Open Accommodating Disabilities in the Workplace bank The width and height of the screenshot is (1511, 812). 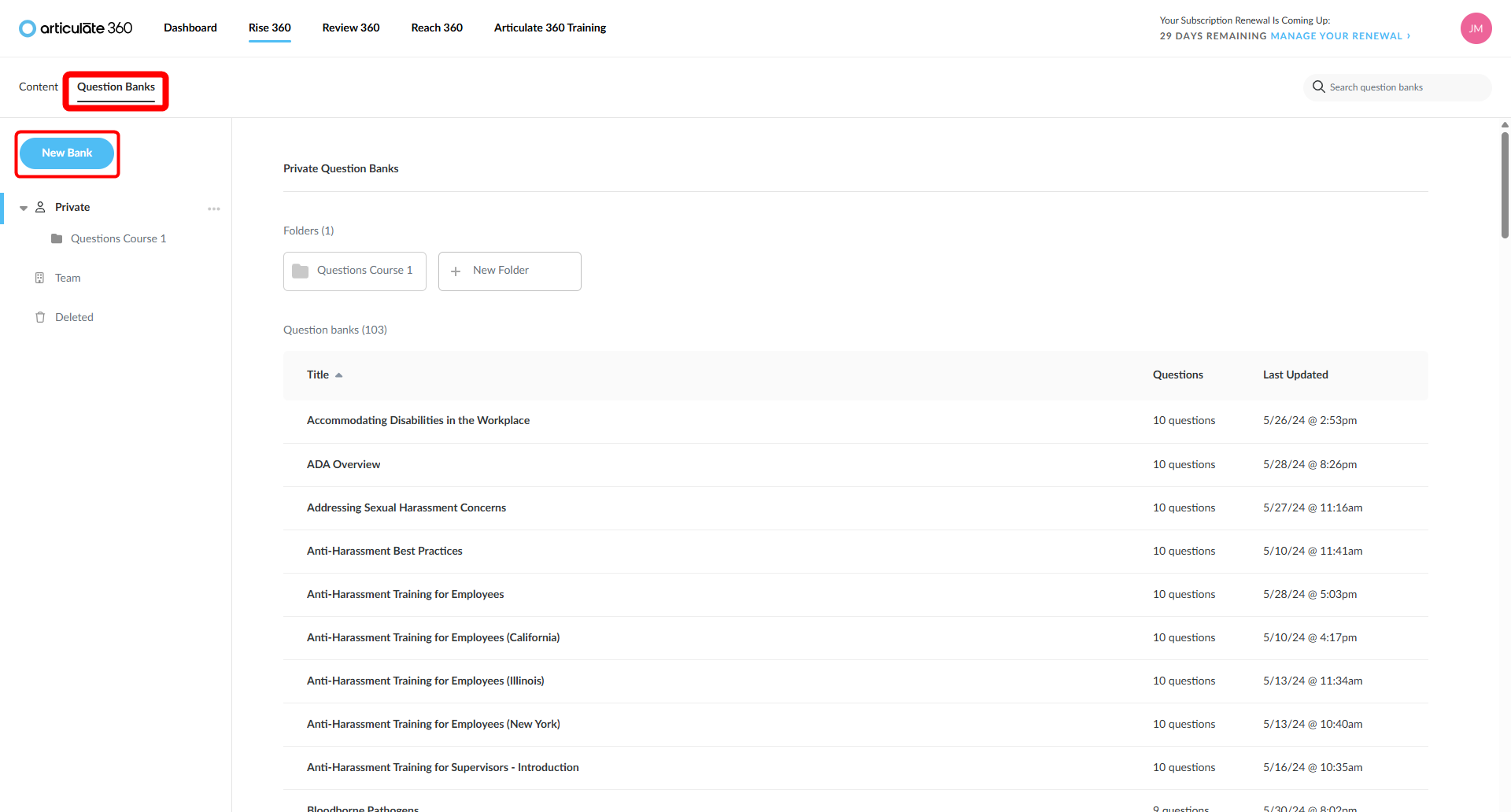[418, 420]
